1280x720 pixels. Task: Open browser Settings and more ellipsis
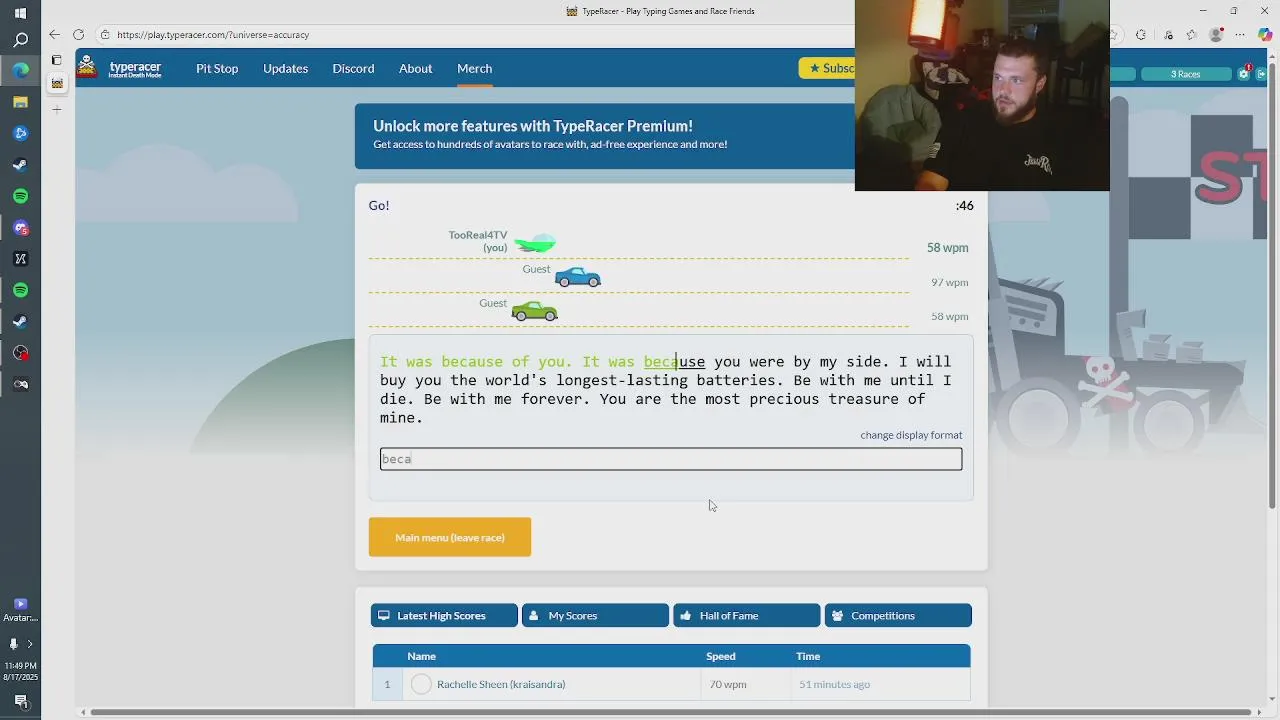(x=1240, y=35)
